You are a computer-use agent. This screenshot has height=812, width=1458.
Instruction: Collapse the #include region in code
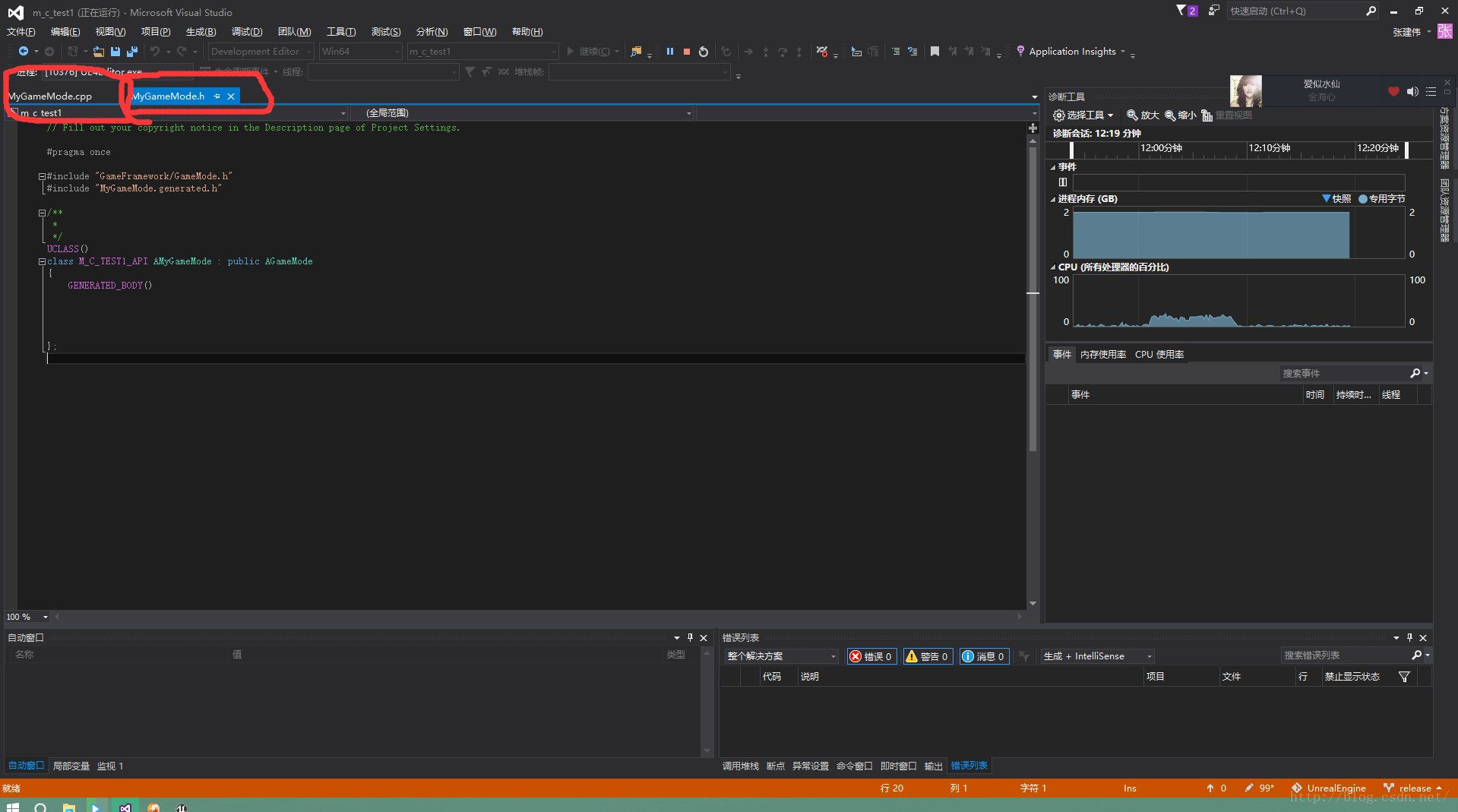pyautogui.click(x=43, y=176)
